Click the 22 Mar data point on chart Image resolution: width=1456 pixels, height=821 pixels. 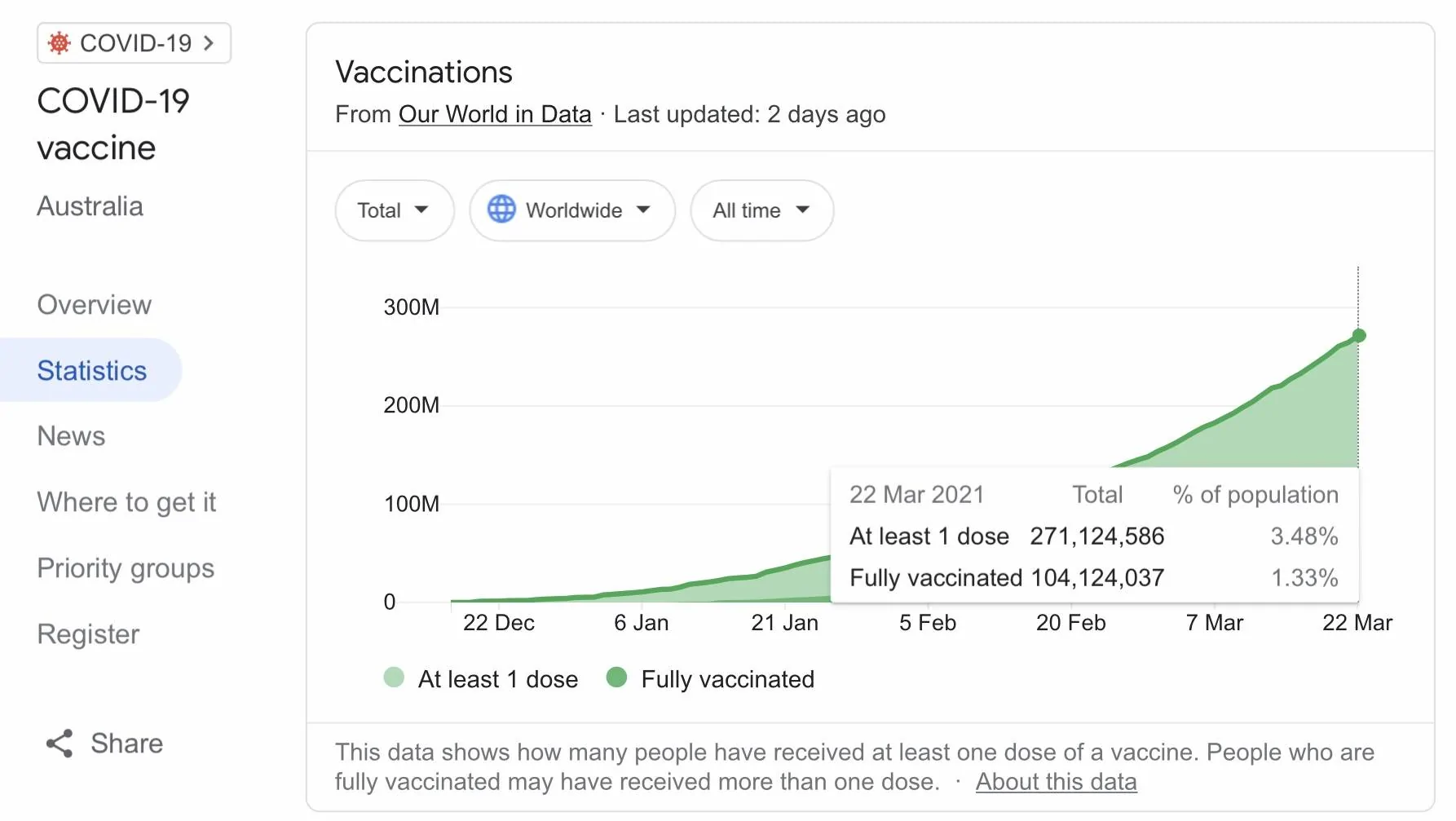[1359, 335]
